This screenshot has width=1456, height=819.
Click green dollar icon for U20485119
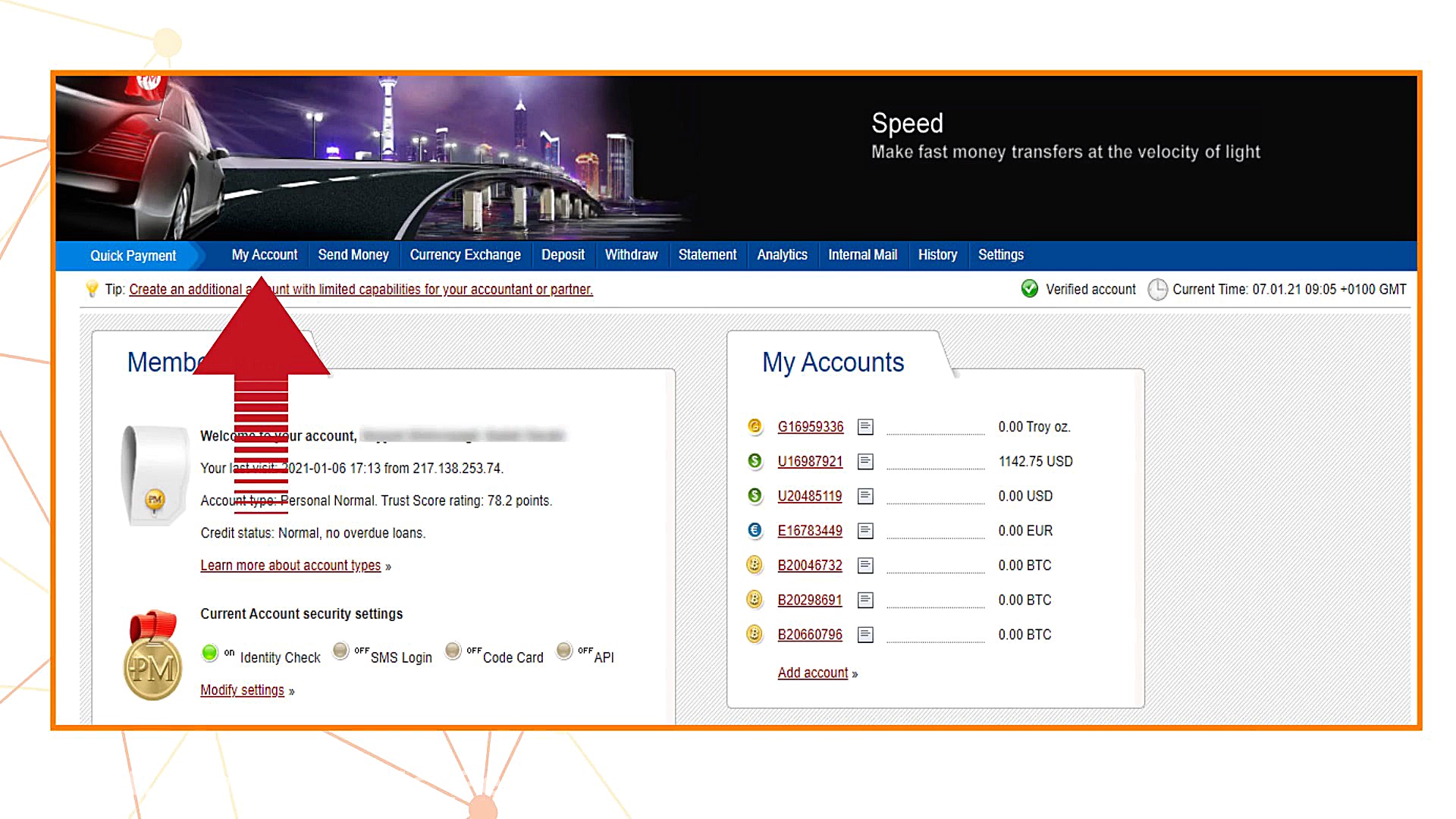(755, 496)
